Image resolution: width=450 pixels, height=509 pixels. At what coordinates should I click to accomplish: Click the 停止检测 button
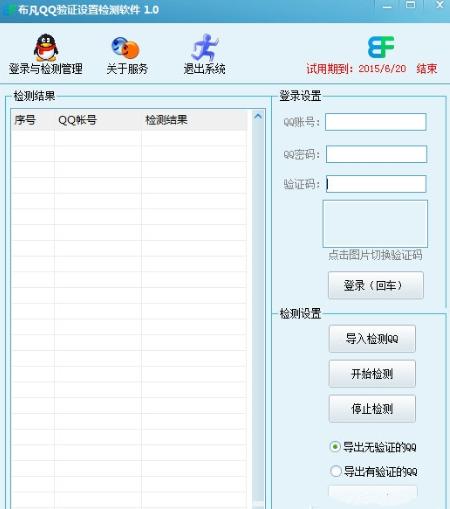[372, 409]
